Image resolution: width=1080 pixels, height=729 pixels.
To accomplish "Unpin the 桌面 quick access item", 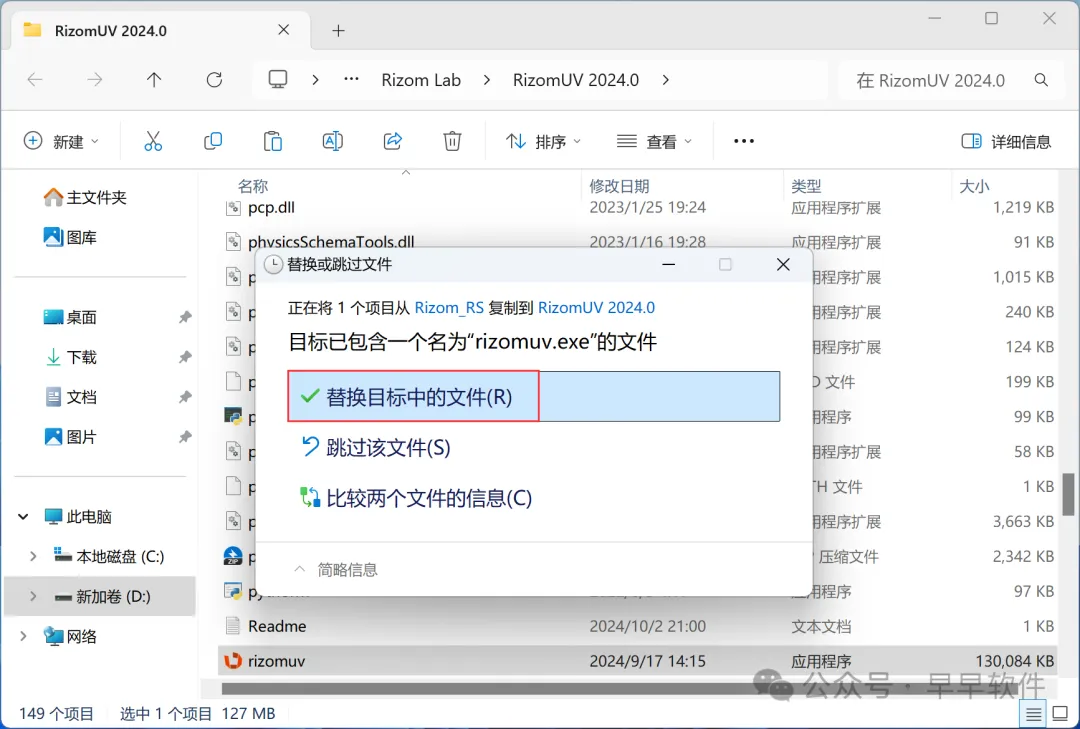I will [x=185, y=317].
